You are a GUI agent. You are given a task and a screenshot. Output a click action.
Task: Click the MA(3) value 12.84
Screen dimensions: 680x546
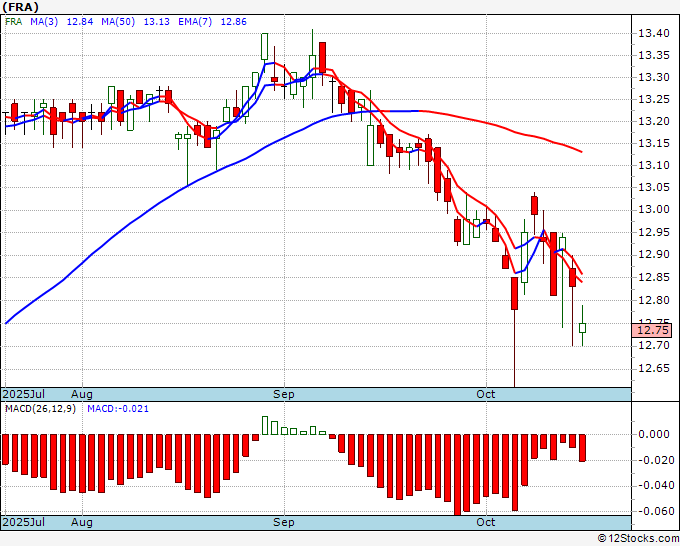coord(80,22)
